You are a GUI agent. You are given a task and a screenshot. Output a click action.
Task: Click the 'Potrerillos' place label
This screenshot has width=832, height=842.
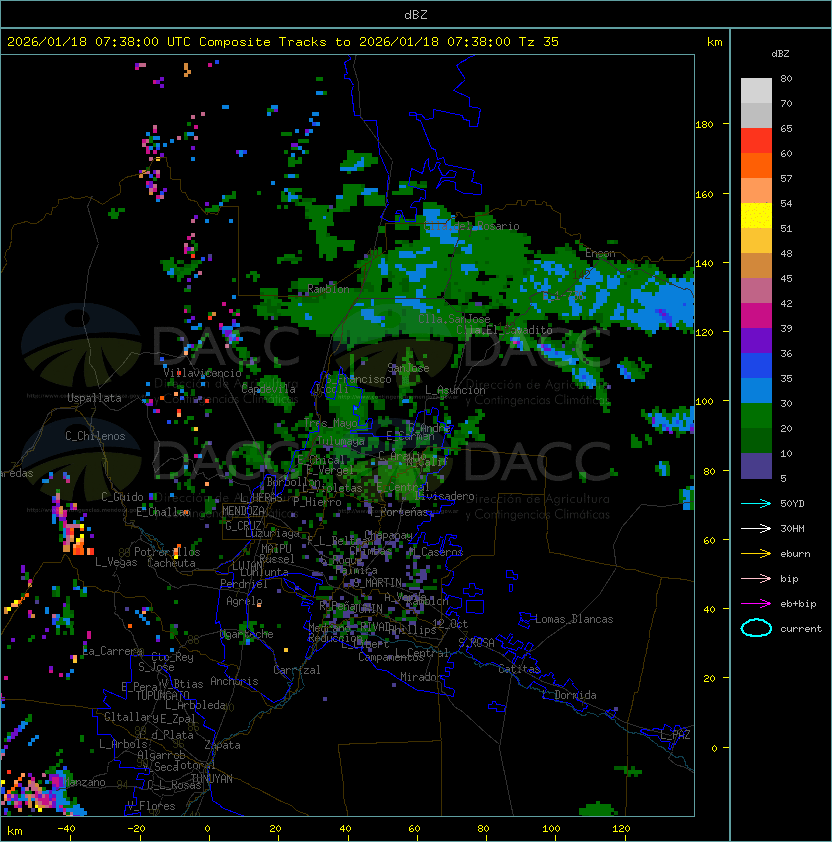click(x=167, y=552)
